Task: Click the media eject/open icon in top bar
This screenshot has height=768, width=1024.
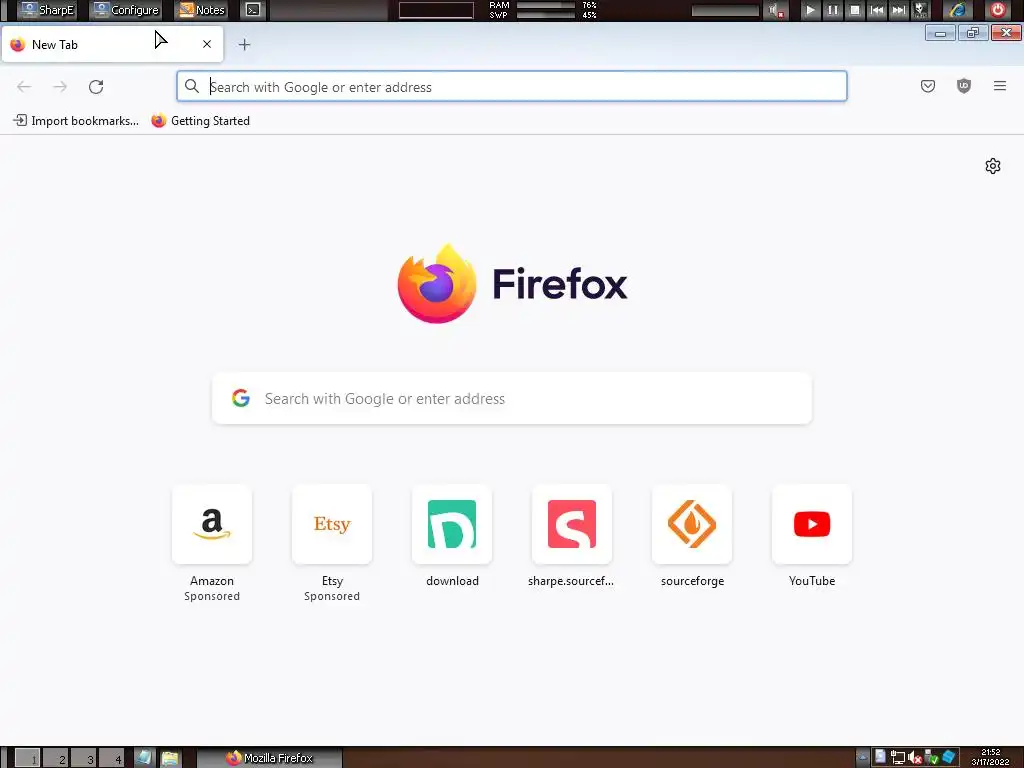Action: (x=920, y=10)
